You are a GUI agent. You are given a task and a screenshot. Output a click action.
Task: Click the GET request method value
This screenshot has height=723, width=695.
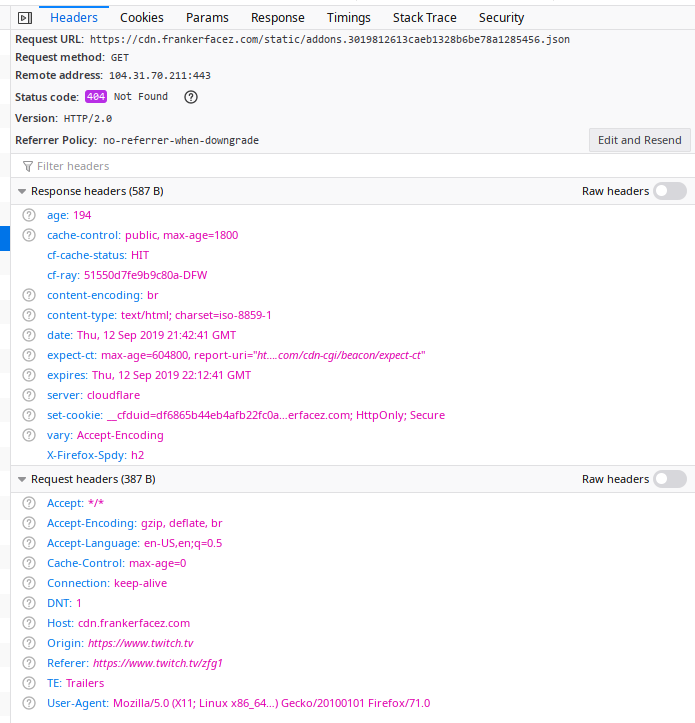click(119, 58)
